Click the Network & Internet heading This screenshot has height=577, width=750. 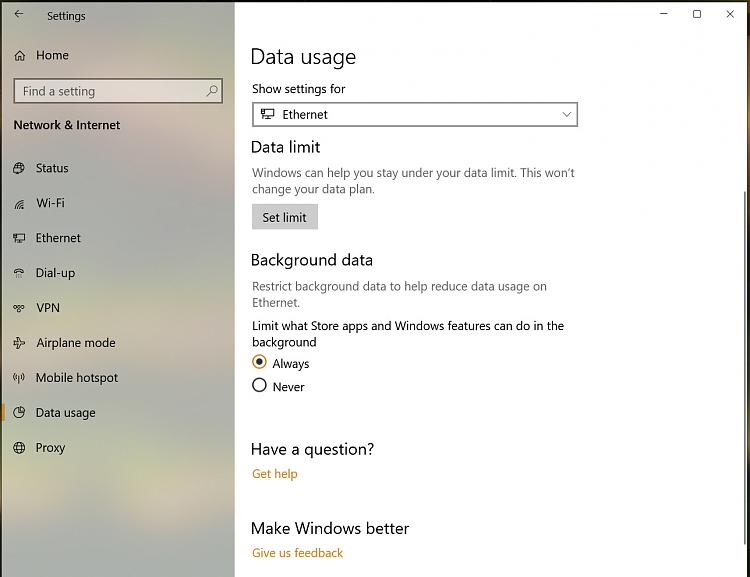pyautogui.click(x=67, y=125)
